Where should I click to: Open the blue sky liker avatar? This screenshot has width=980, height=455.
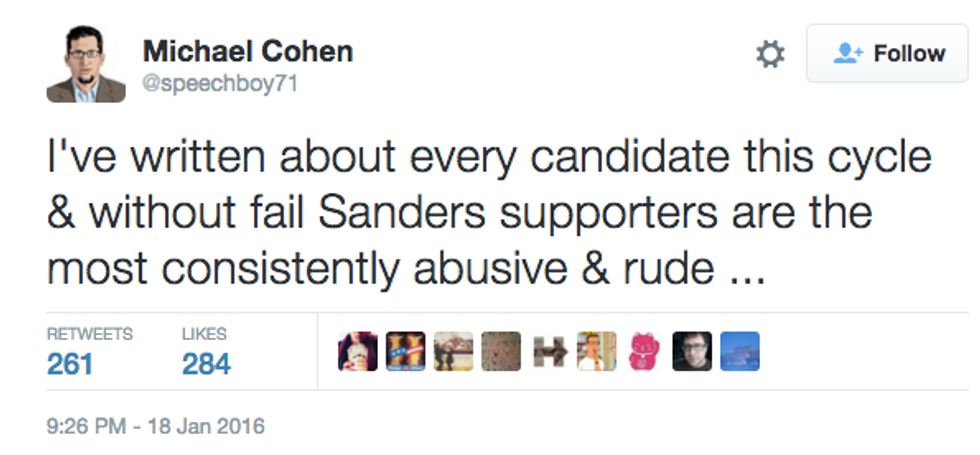pos(740,352)
